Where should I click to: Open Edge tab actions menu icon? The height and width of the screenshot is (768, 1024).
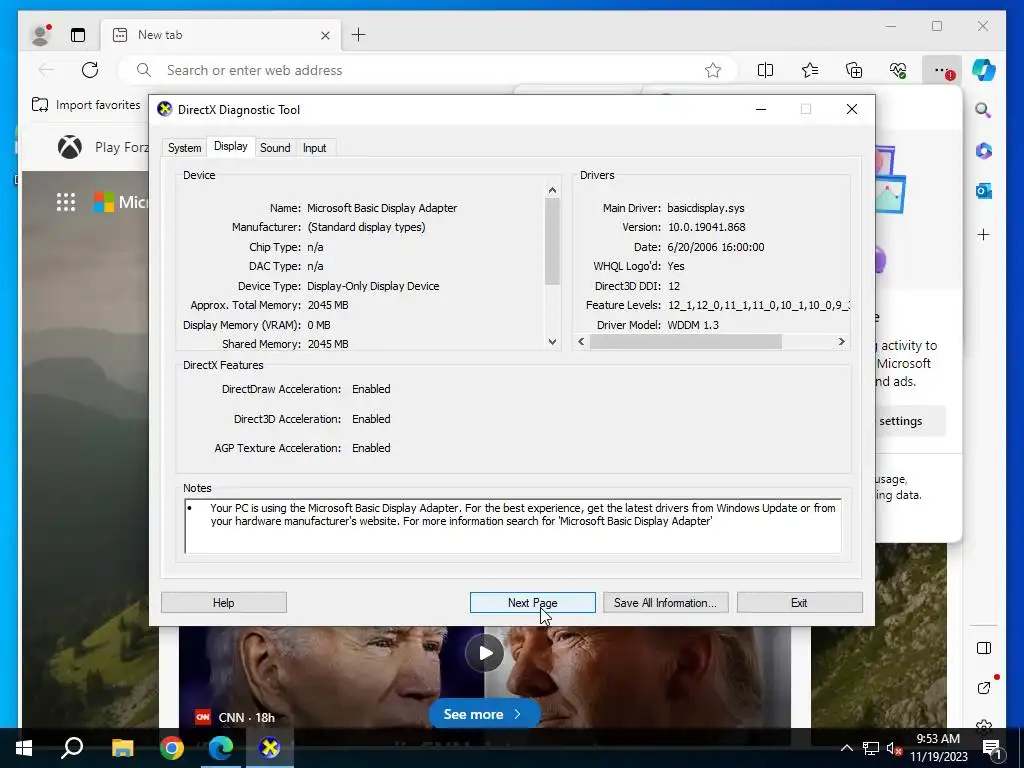point(78,35)
